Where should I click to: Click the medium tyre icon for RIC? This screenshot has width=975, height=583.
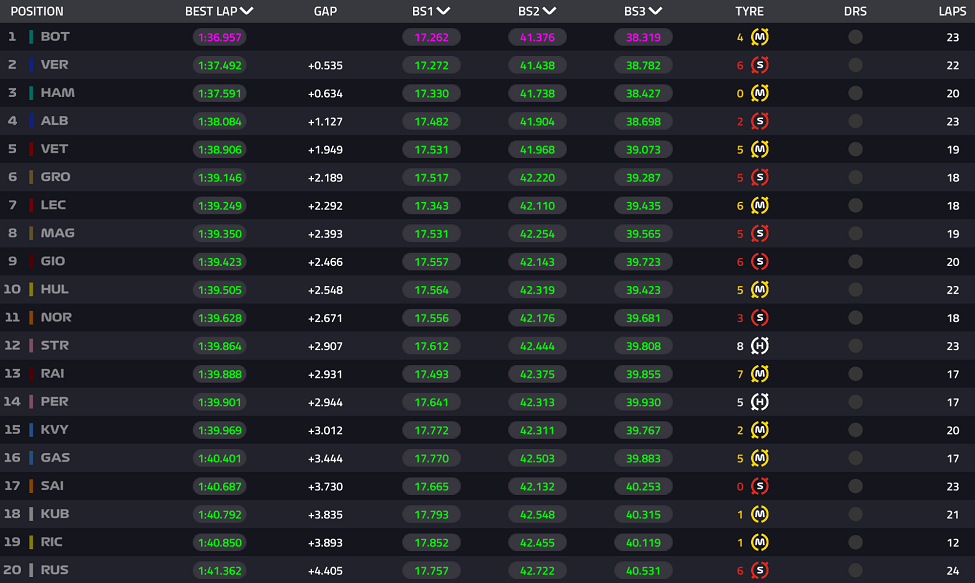pos(760,541)
